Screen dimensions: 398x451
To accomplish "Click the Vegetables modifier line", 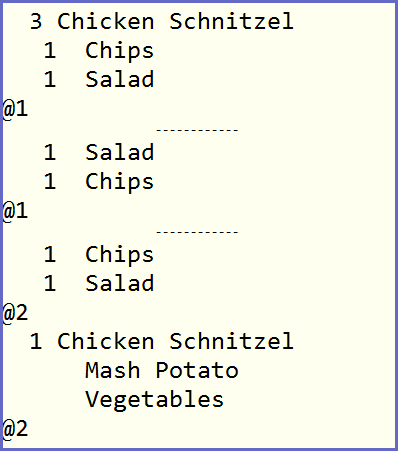I will point(154,400).
